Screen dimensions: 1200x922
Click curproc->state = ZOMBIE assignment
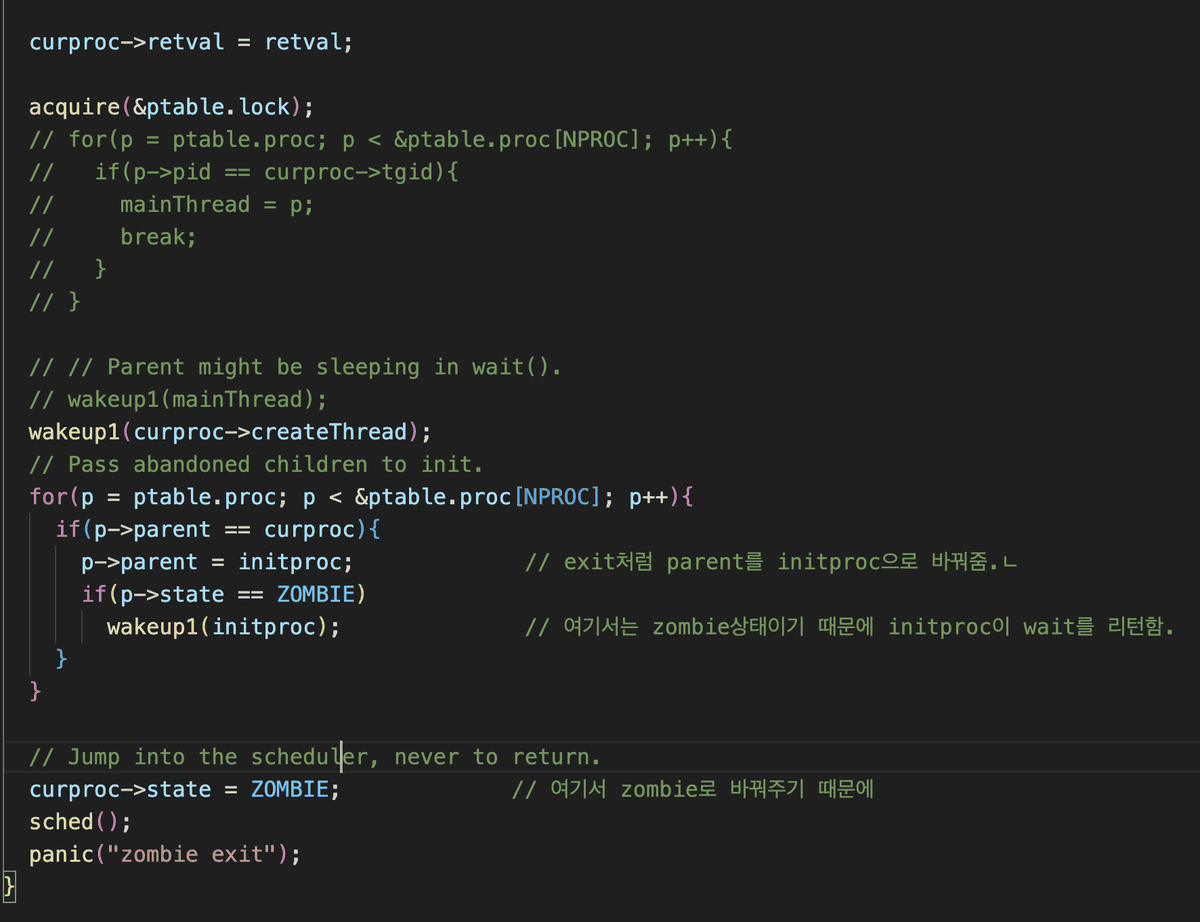(x=185, y=789)
